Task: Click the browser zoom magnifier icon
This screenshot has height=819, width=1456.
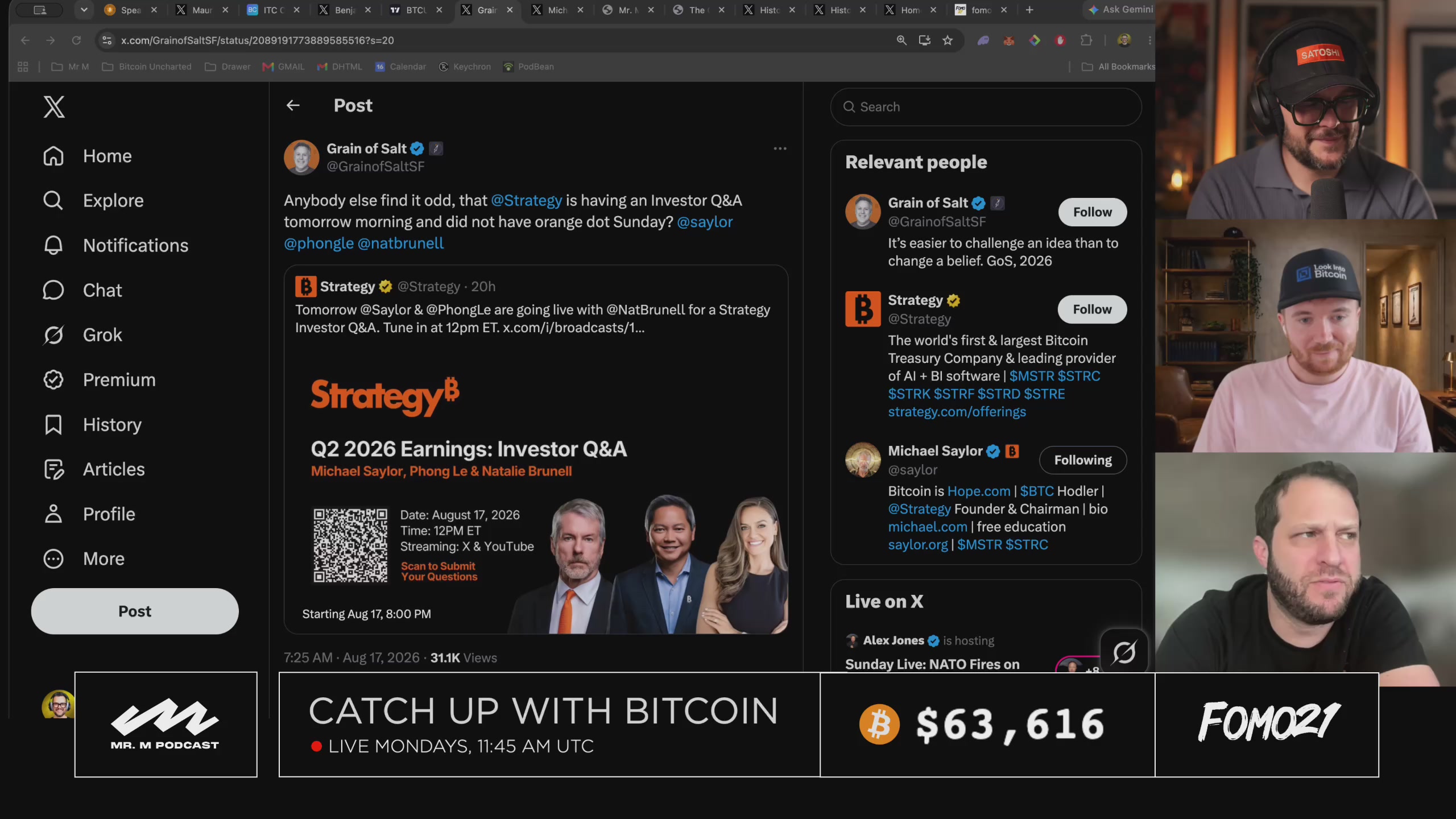Action: (x=901, y=40)
